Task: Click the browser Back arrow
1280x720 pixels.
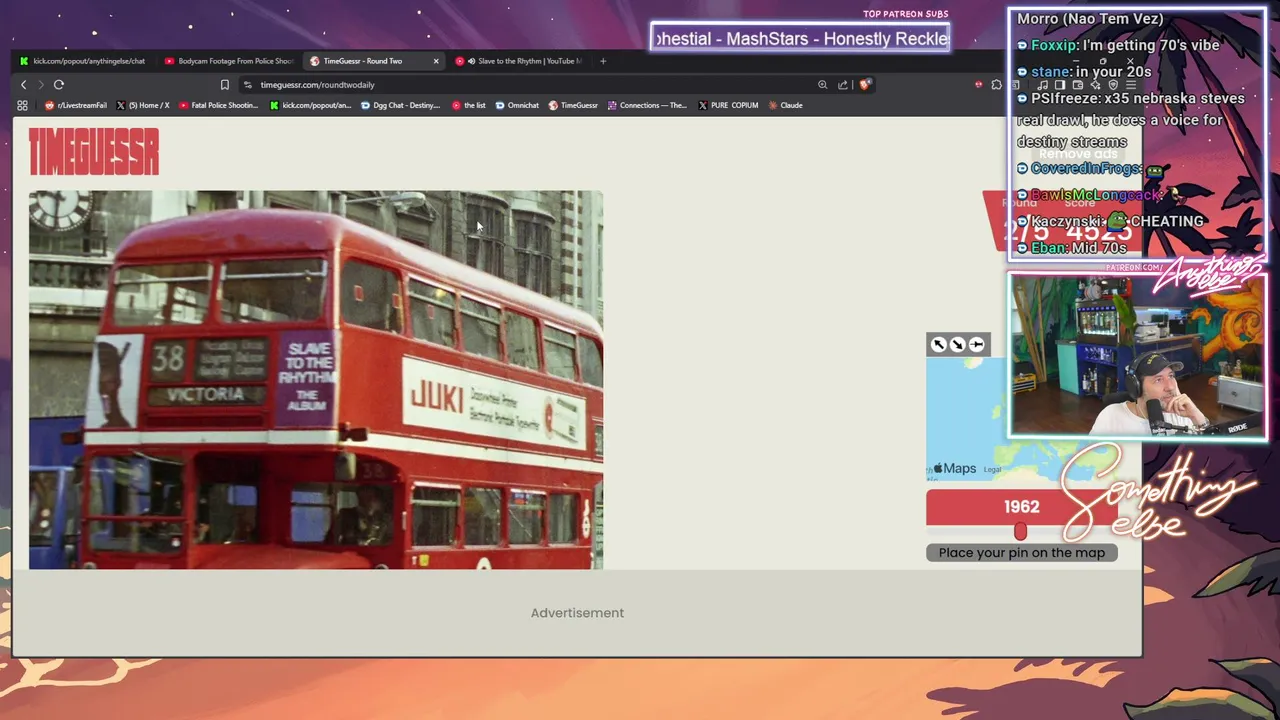Action: [x=24, y=85]
